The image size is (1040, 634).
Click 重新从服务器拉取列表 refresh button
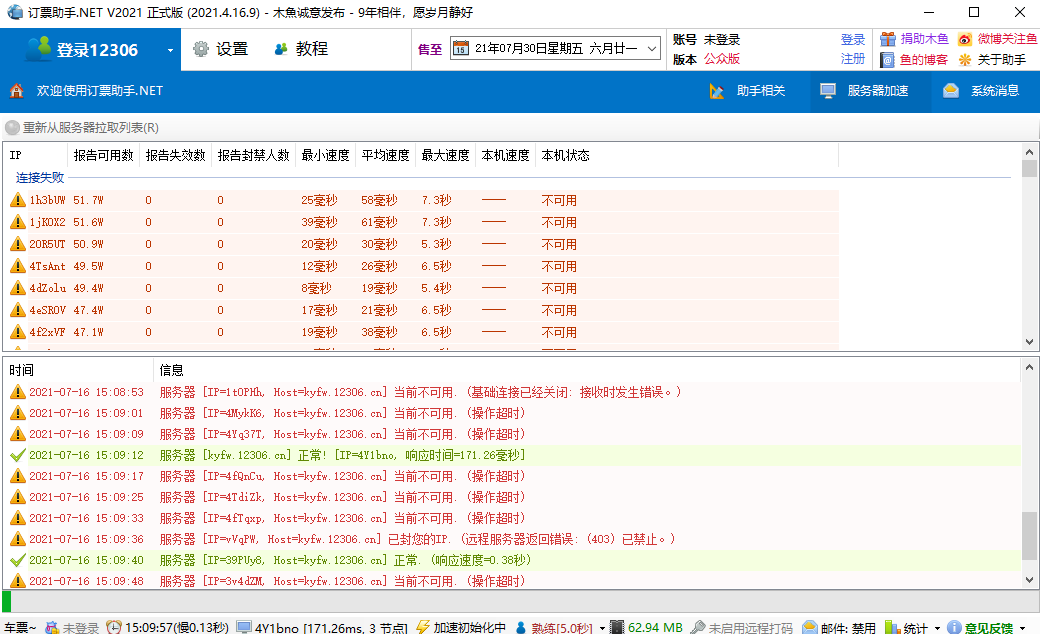pos(83,128)
